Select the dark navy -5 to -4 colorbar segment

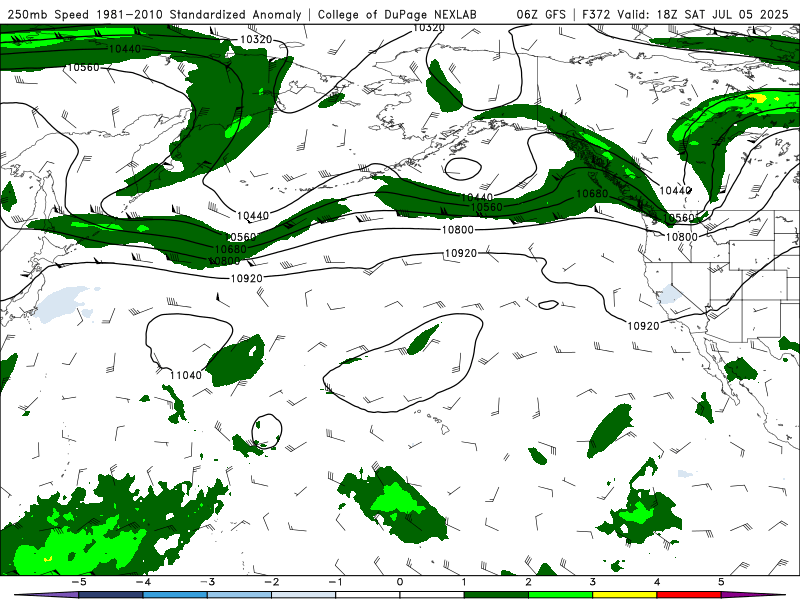(x=111, y=595)
